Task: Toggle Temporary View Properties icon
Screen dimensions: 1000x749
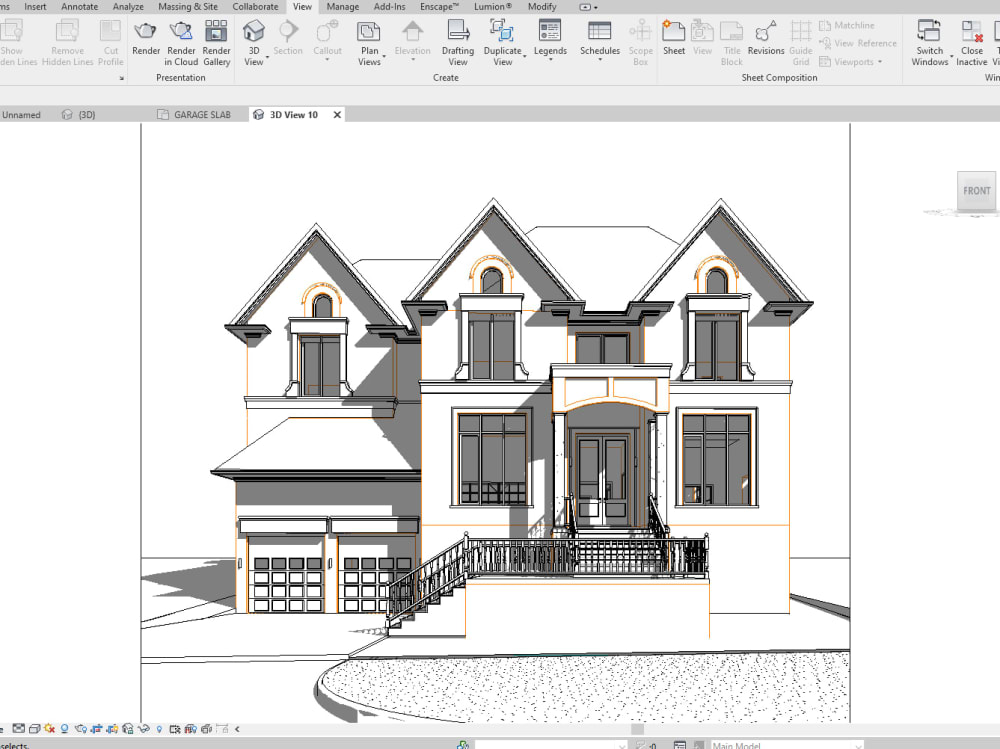Action: 175,729
